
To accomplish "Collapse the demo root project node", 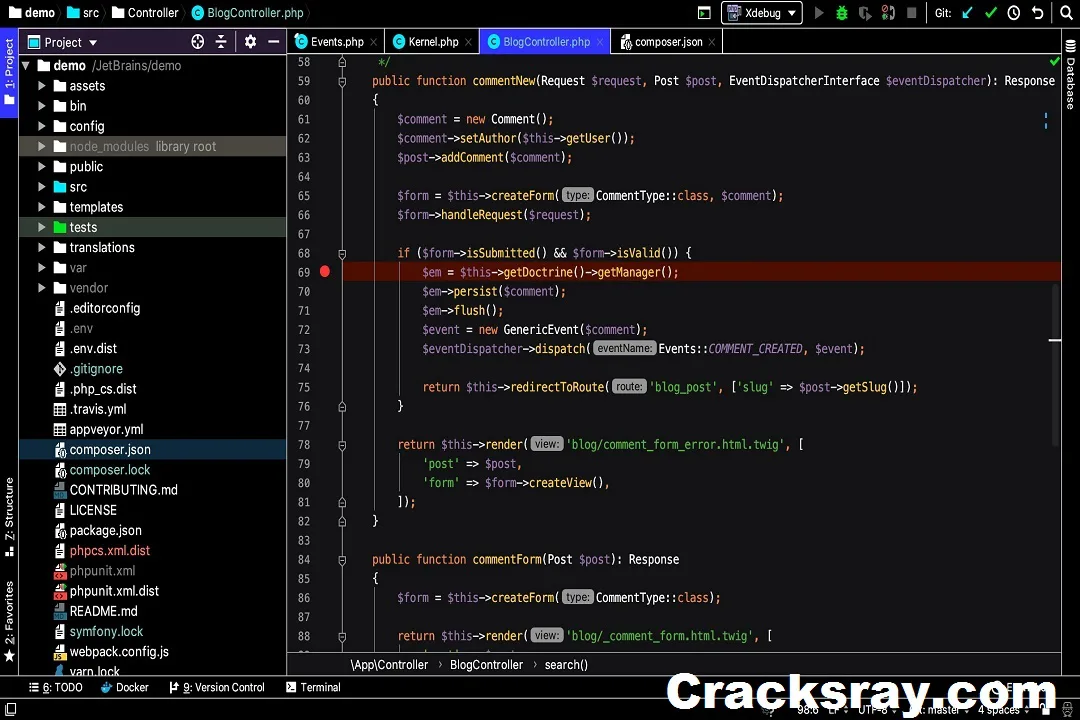I will tap(26, 65).
